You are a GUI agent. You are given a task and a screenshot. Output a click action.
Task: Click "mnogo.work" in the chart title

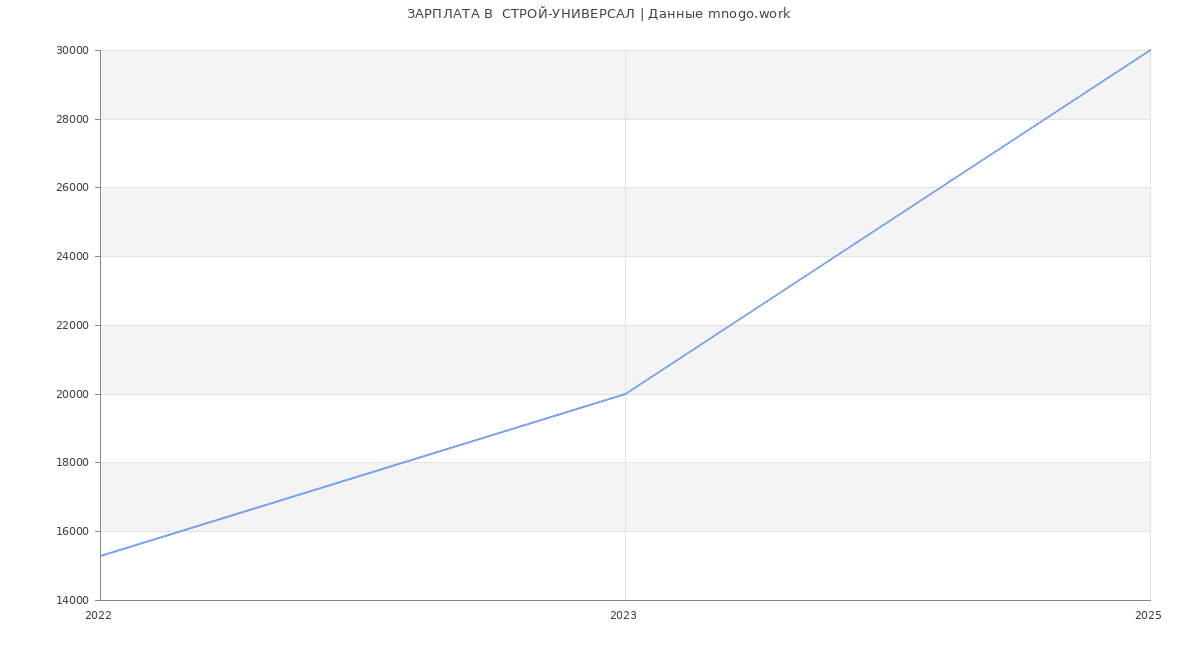coord(749,14)
